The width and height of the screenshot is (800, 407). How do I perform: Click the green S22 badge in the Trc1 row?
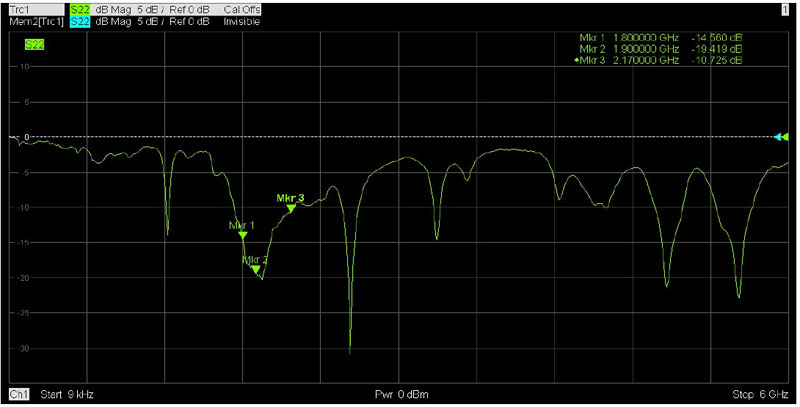pos(80,9)
